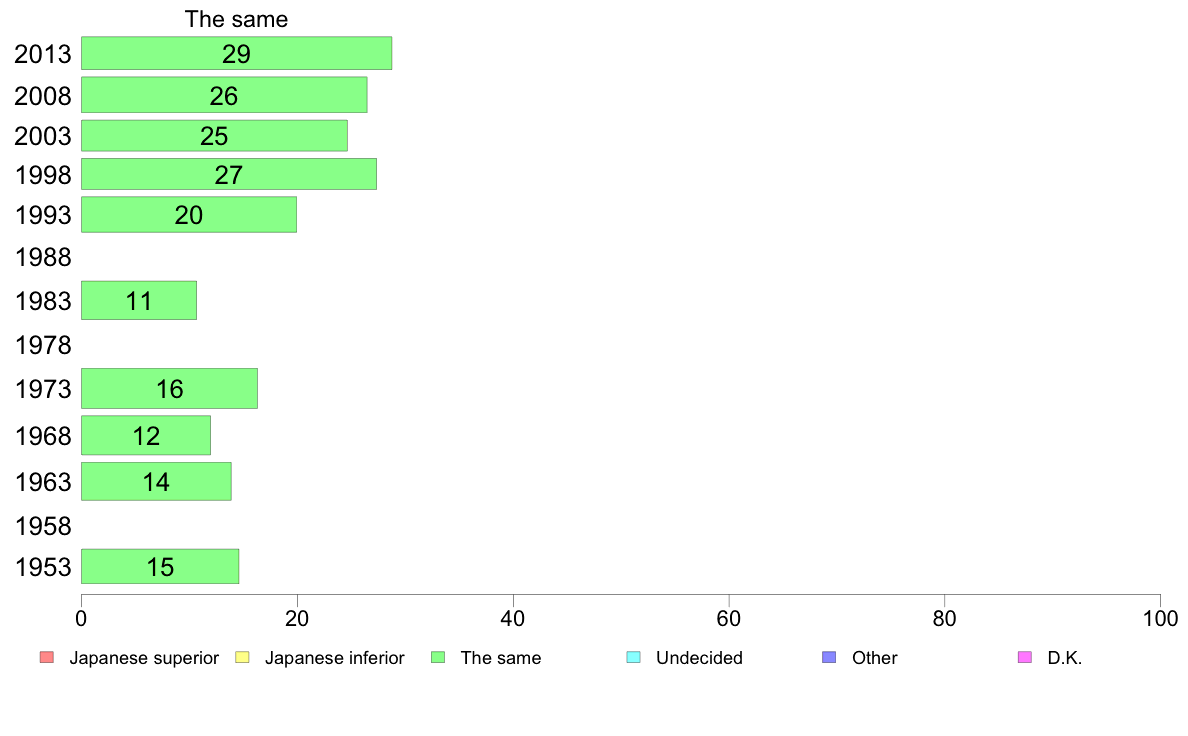Click the green The same legend swatch
The width and height of the screenshot is (1188, 736).
tap(438, 657)
